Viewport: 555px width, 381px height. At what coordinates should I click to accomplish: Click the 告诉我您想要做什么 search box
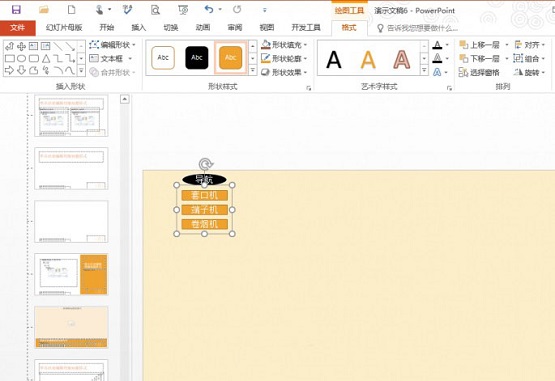(418, 28)
